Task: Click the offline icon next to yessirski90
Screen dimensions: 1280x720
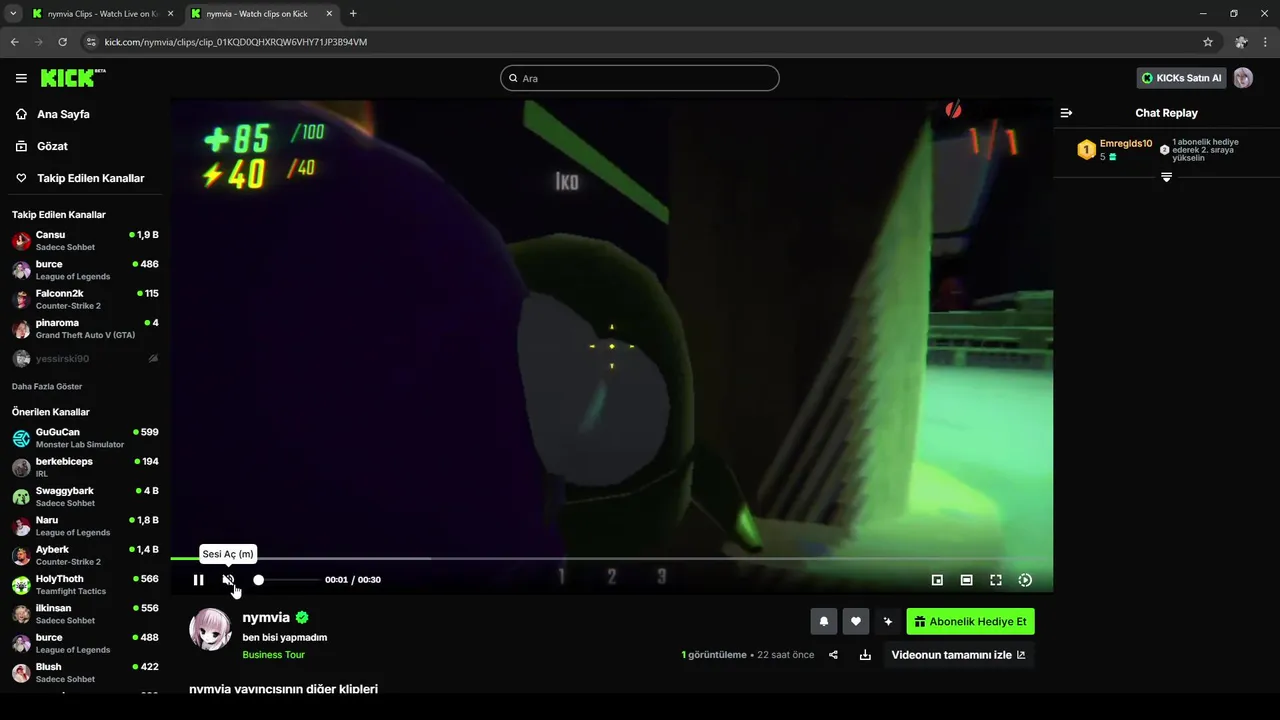Action: click(153, 358)
